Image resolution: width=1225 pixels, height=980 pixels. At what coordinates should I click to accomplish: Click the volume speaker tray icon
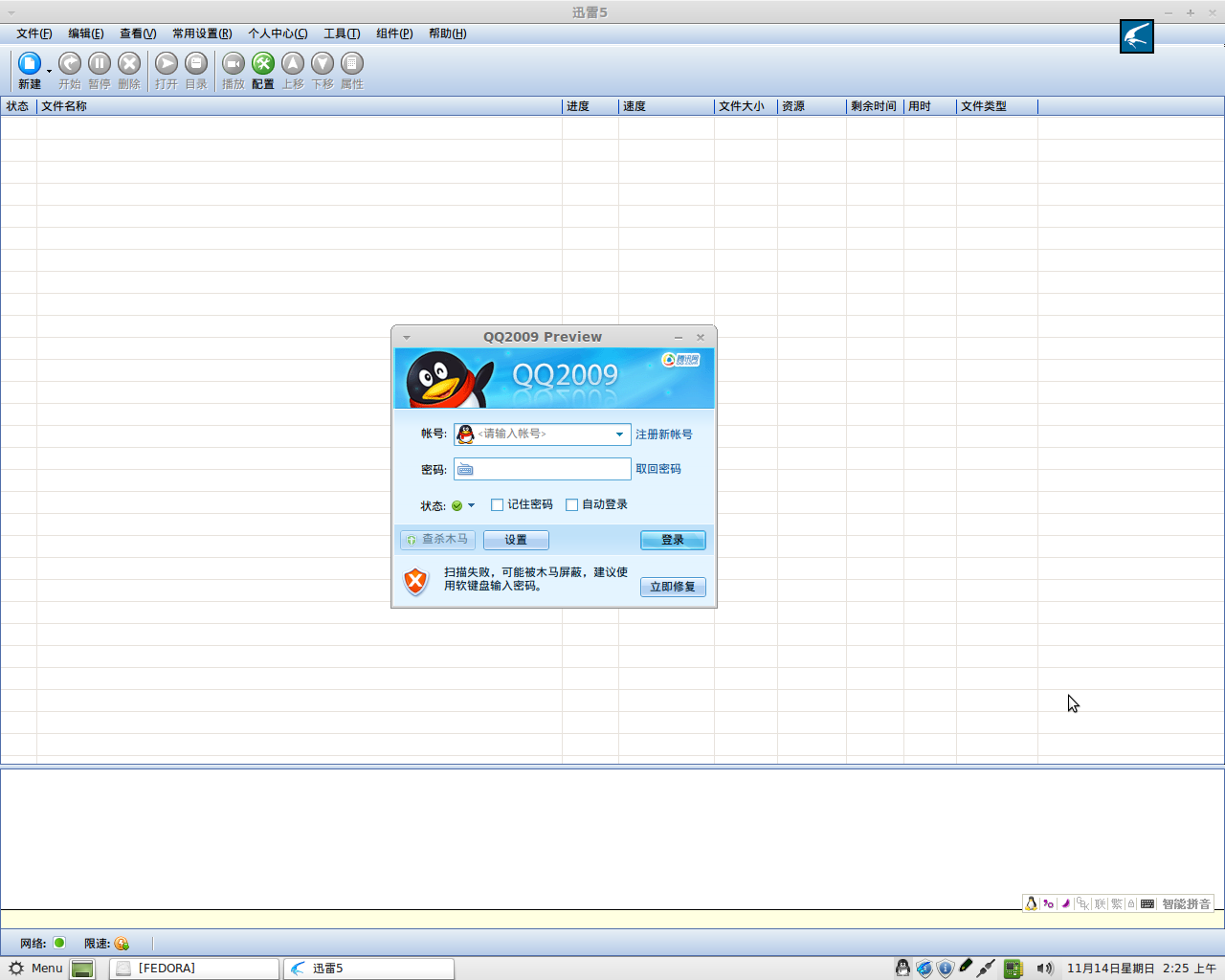pyautogui.click(x=1044, y=969)
